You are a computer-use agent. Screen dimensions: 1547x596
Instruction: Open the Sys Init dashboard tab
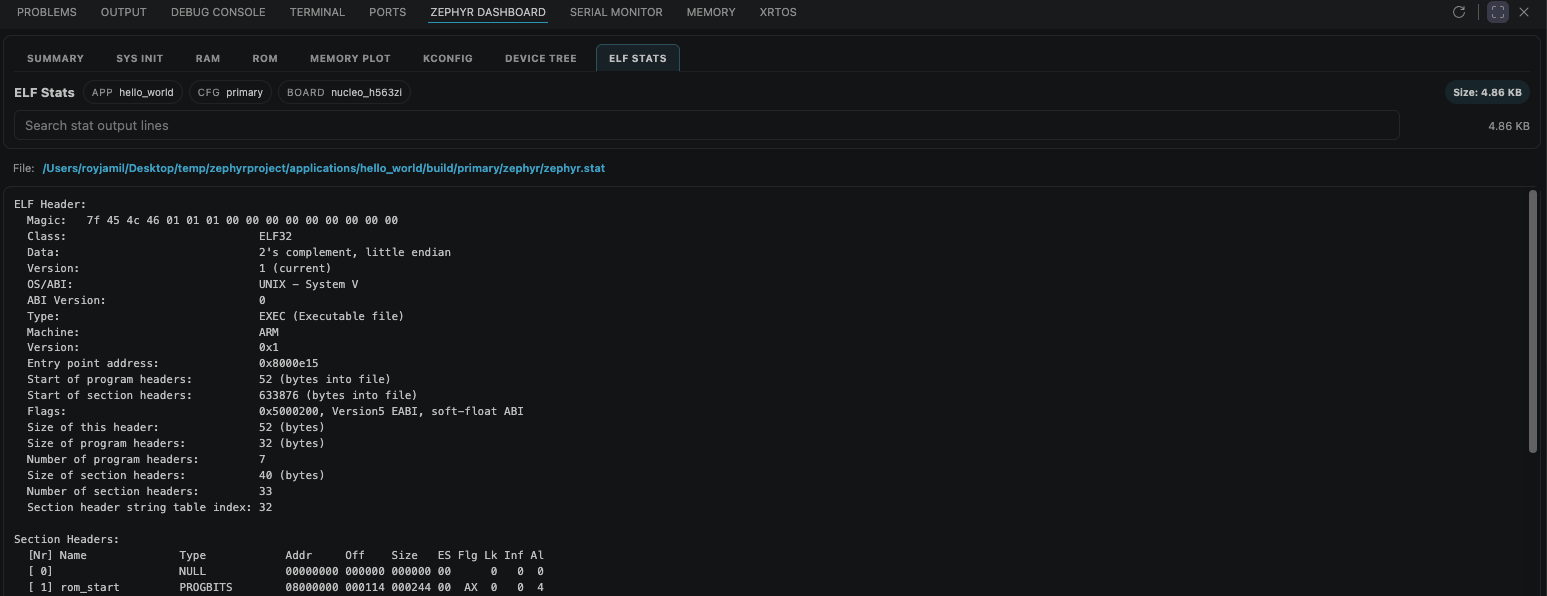pyautogui.click(x=139, y=58)
